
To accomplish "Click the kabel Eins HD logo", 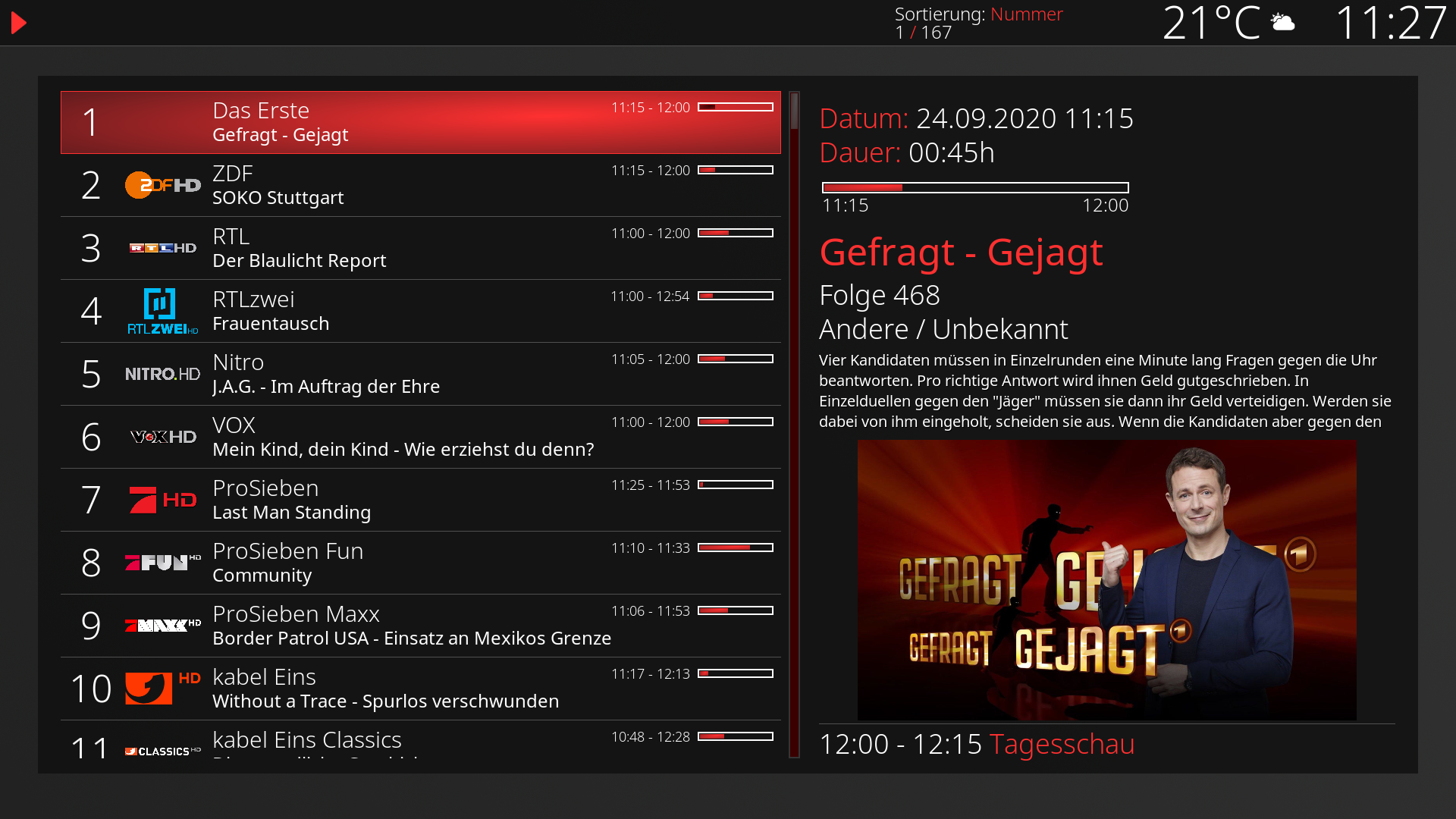I will click(x=162, y=688).
